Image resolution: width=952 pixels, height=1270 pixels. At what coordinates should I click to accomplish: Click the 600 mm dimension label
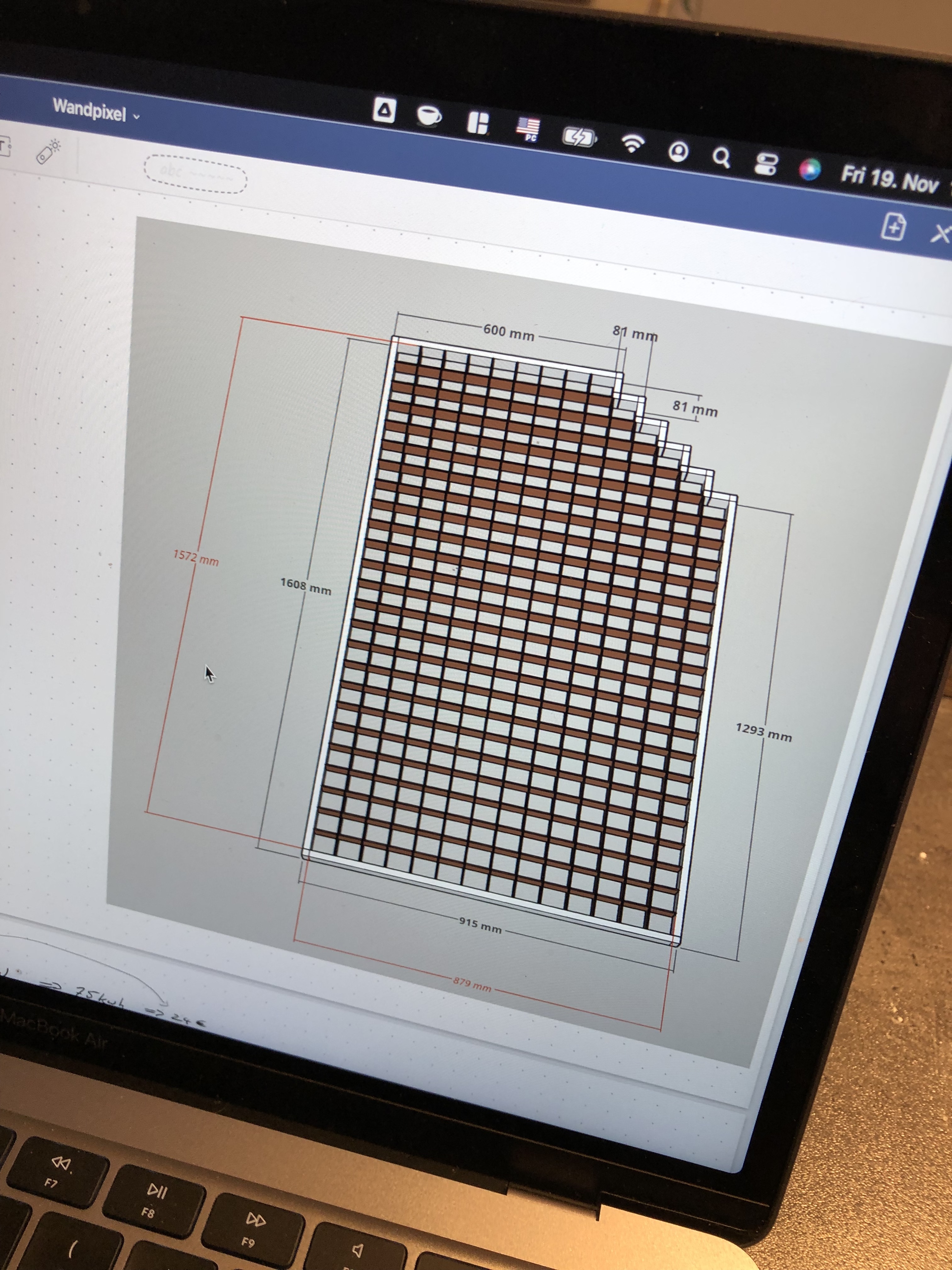click(508, 332)
